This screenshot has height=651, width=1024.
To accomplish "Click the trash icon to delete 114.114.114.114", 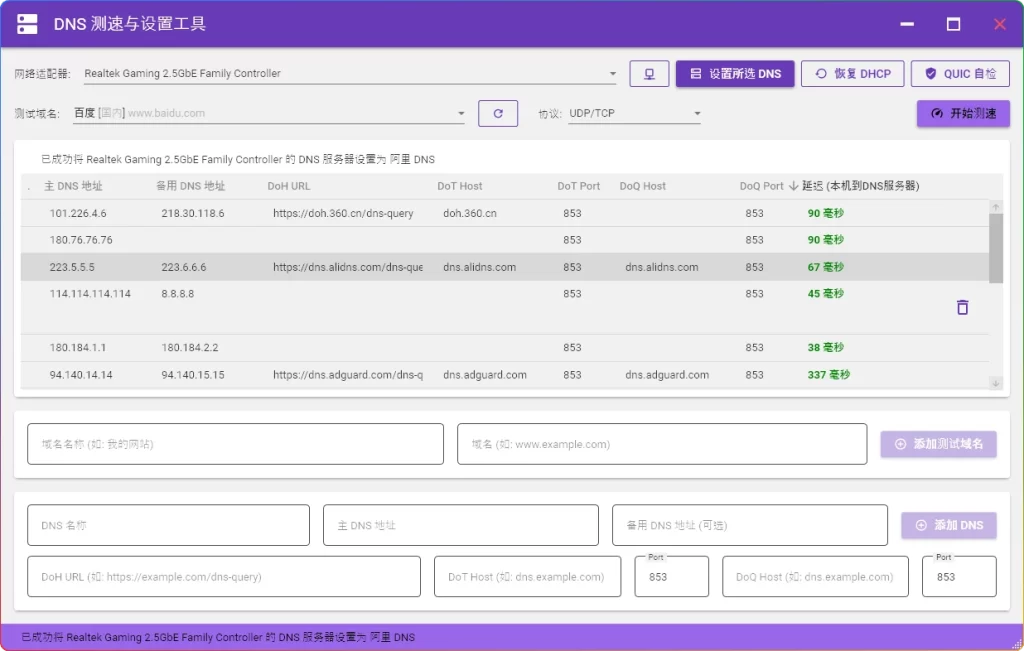I will point(962,308).
